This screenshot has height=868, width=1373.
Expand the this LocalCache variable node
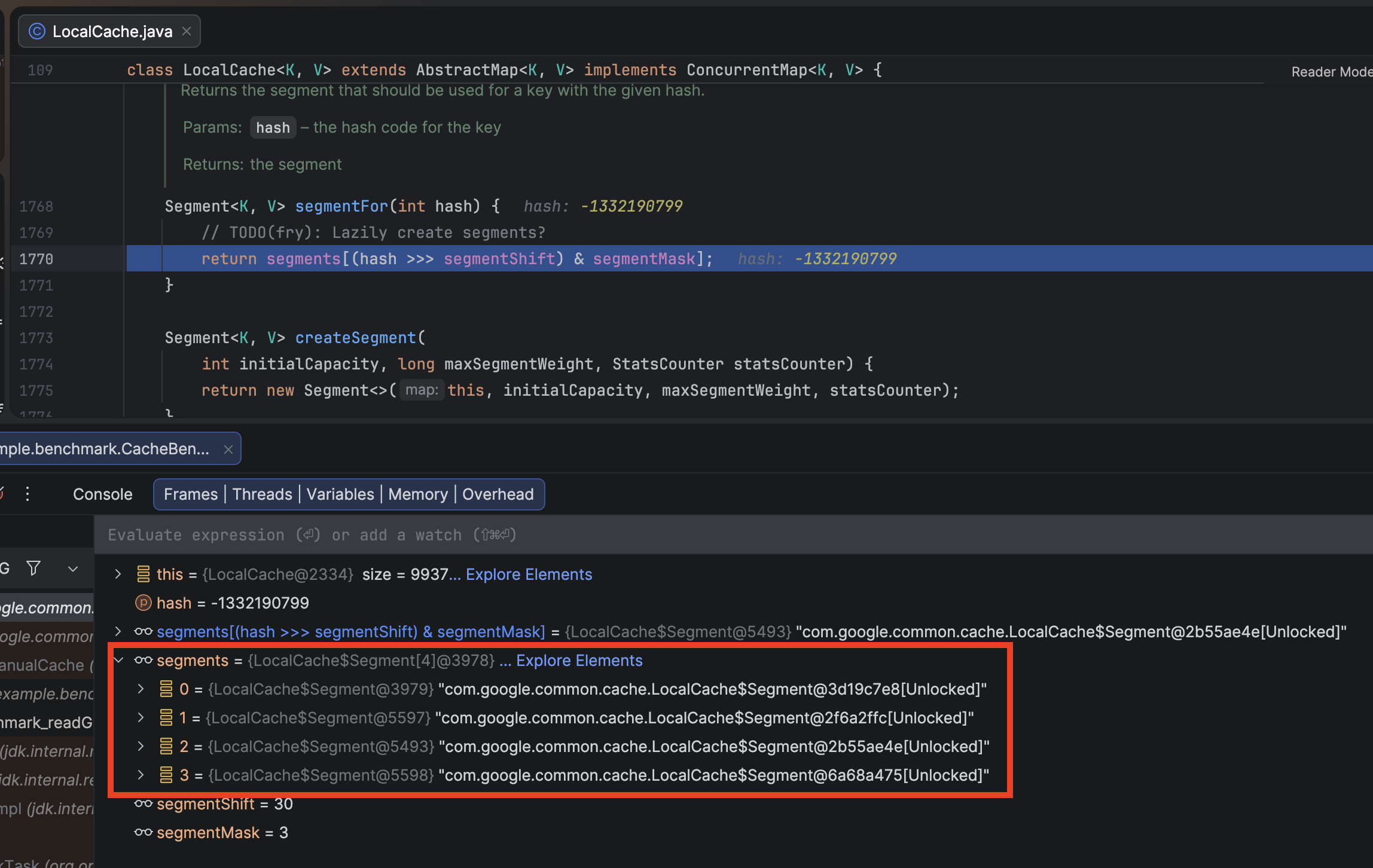pyautogui.click(x=118, y=574)
